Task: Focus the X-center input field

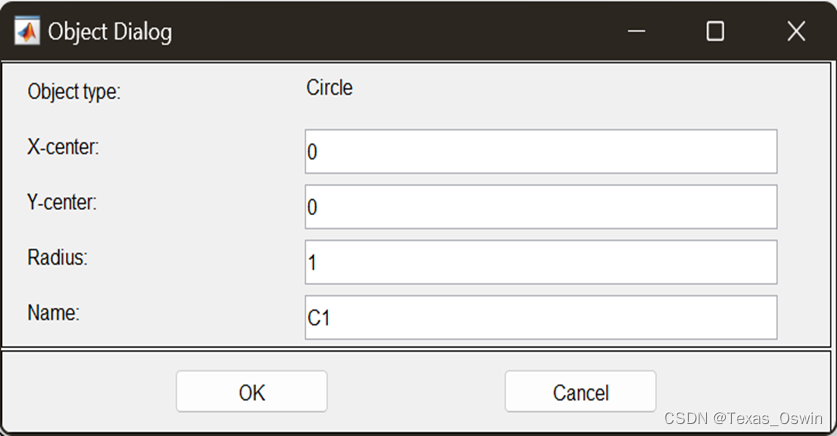Action: click(540, 152)
